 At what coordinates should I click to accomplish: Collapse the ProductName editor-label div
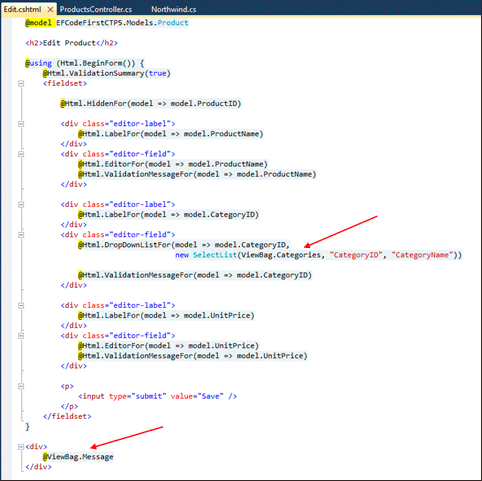click(x=21, y=124)
